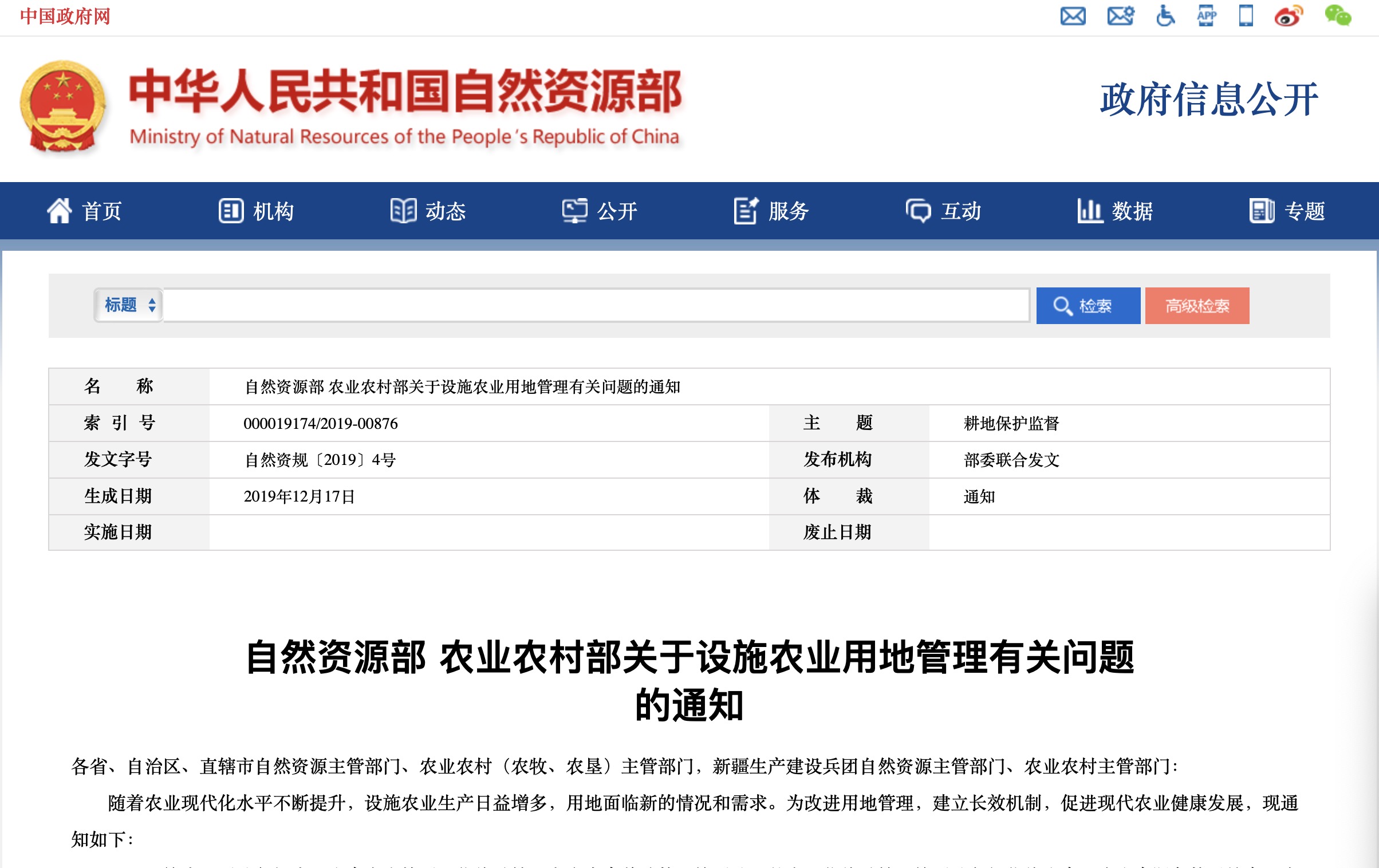Screen dimensions: 1379x868
Task: Click the mail settings envelope icon
Action: pyautogui.click(x=1120, y=16)
